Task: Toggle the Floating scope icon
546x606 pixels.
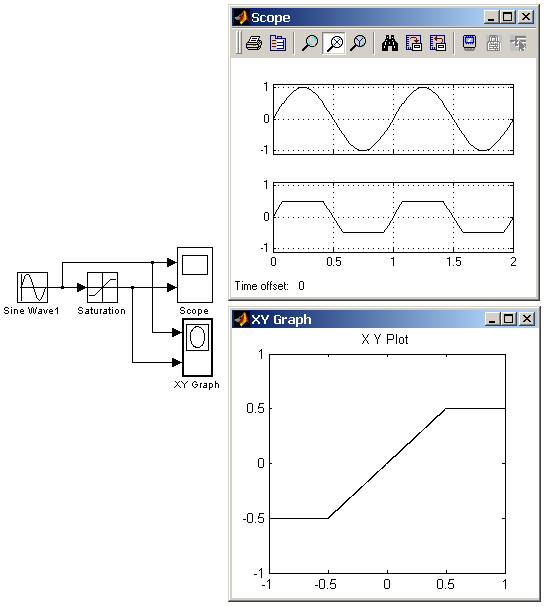Action: coord(469,43)
